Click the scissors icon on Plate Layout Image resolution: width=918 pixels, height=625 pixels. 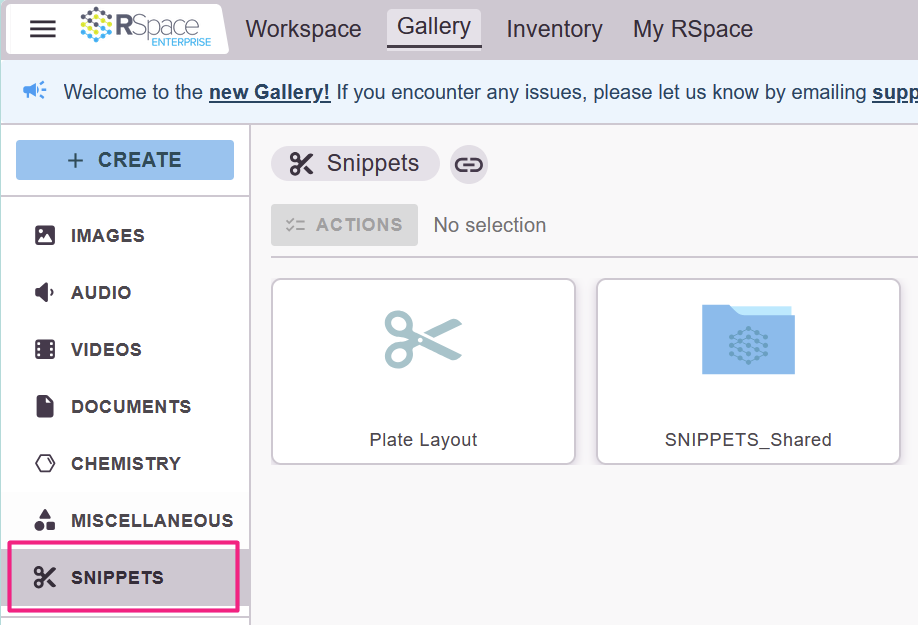[x=423, y=339]
